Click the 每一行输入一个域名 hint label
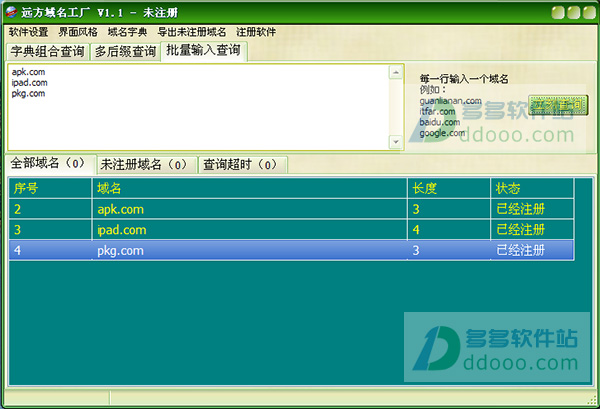The height and width of the screenshot is (409, 600). point(464,79)
